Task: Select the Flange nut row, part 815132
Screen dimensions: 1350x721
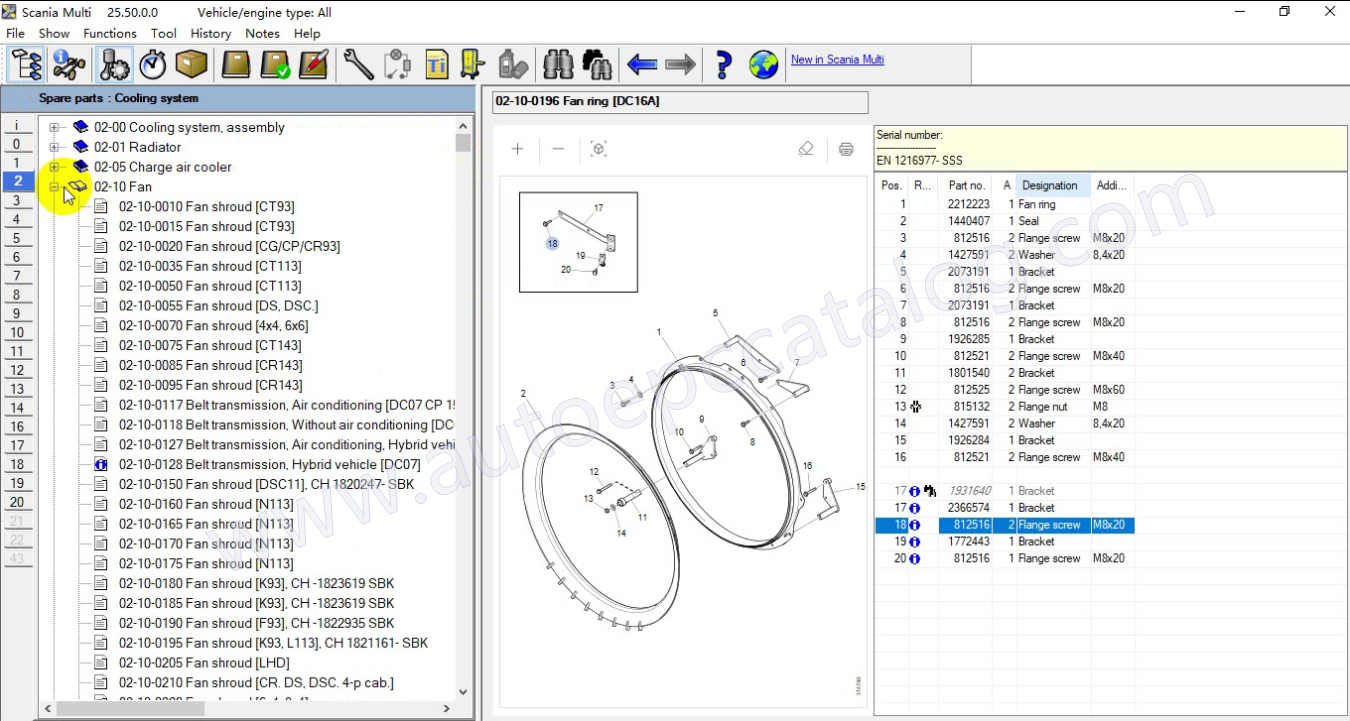Action: [x=1004, y=407]
